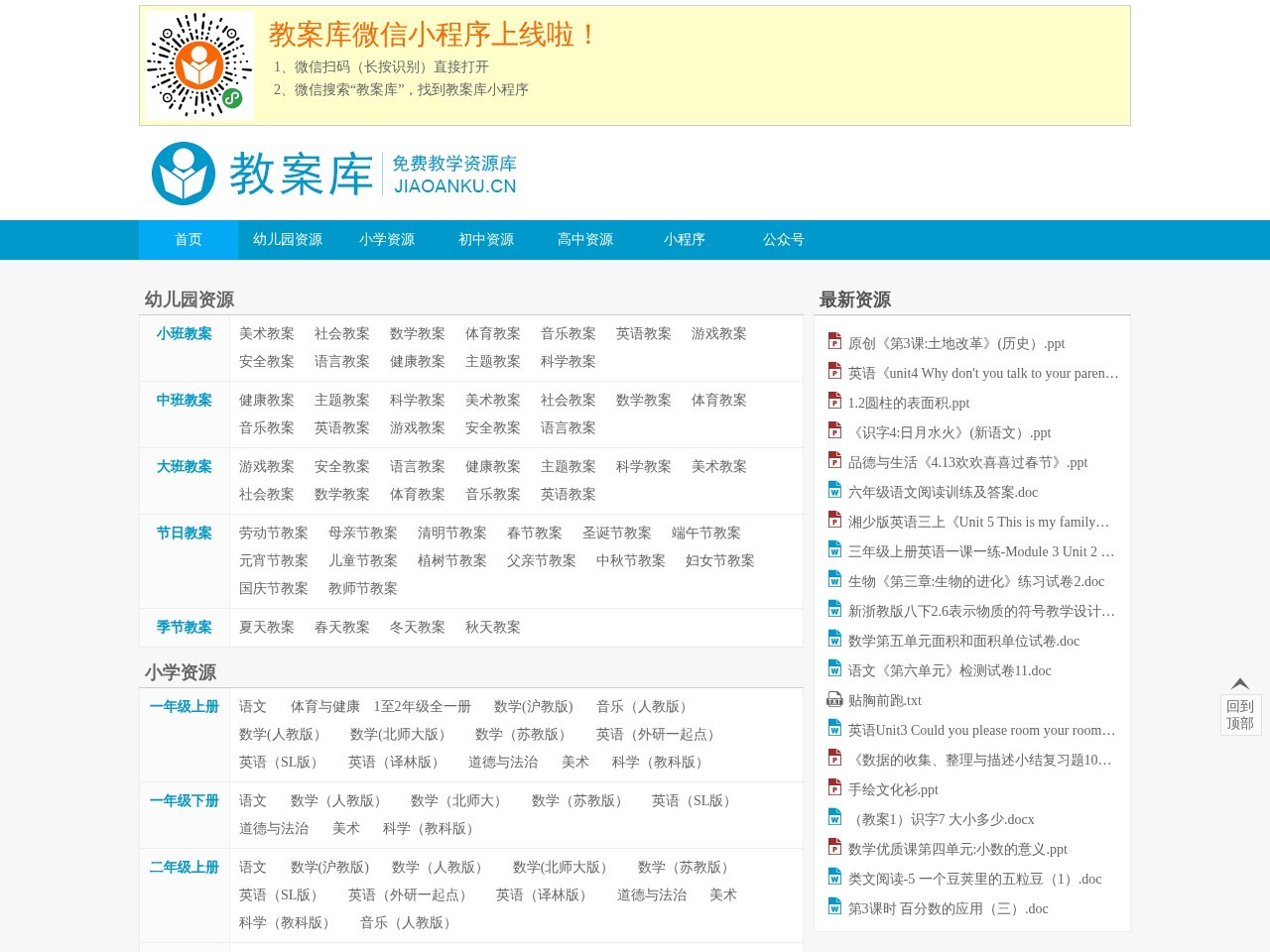Open the 小程序 navigation item
This screenshot has height=952, width=1270.
(685, 240)
